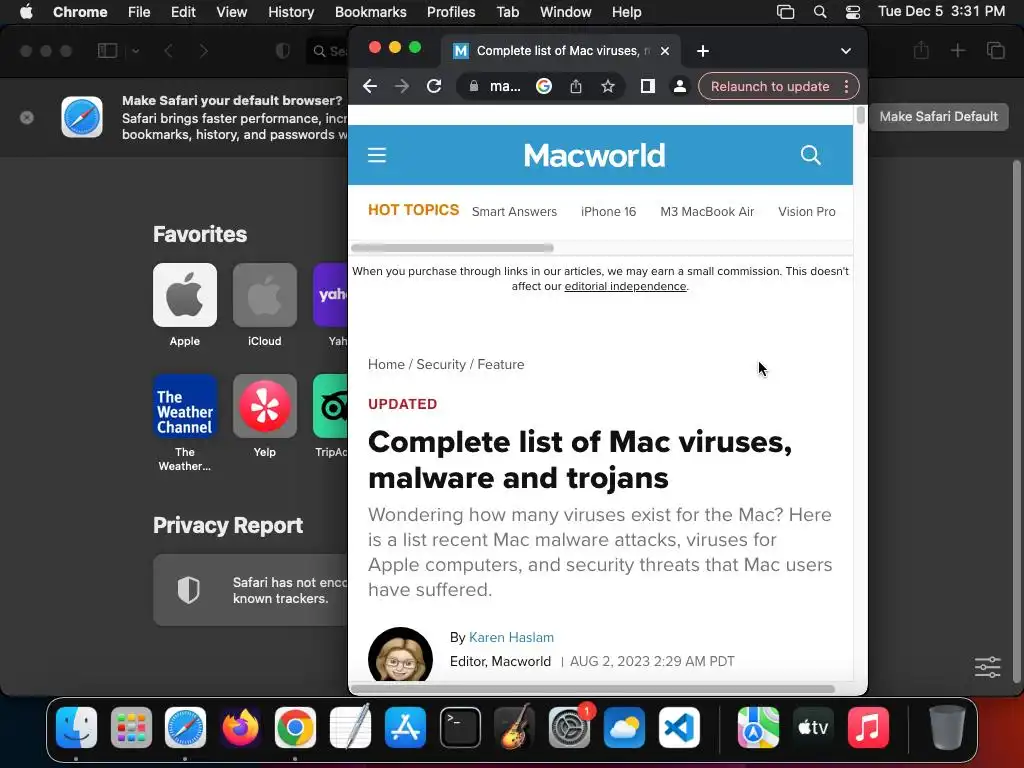Viewport: 1024px width, 768px height.
Task: Open the History menu
Action: 291,12
